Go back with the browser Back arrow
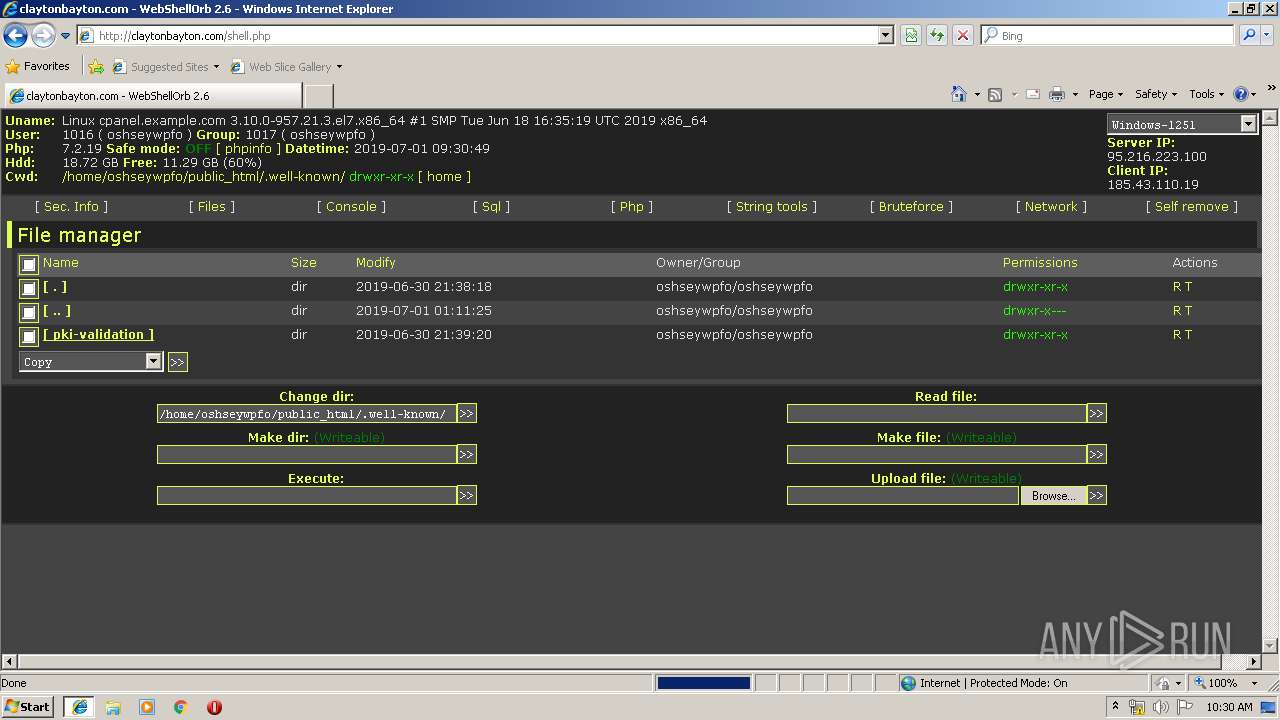Screen dimensions: 1280x720 click(15, 35)
